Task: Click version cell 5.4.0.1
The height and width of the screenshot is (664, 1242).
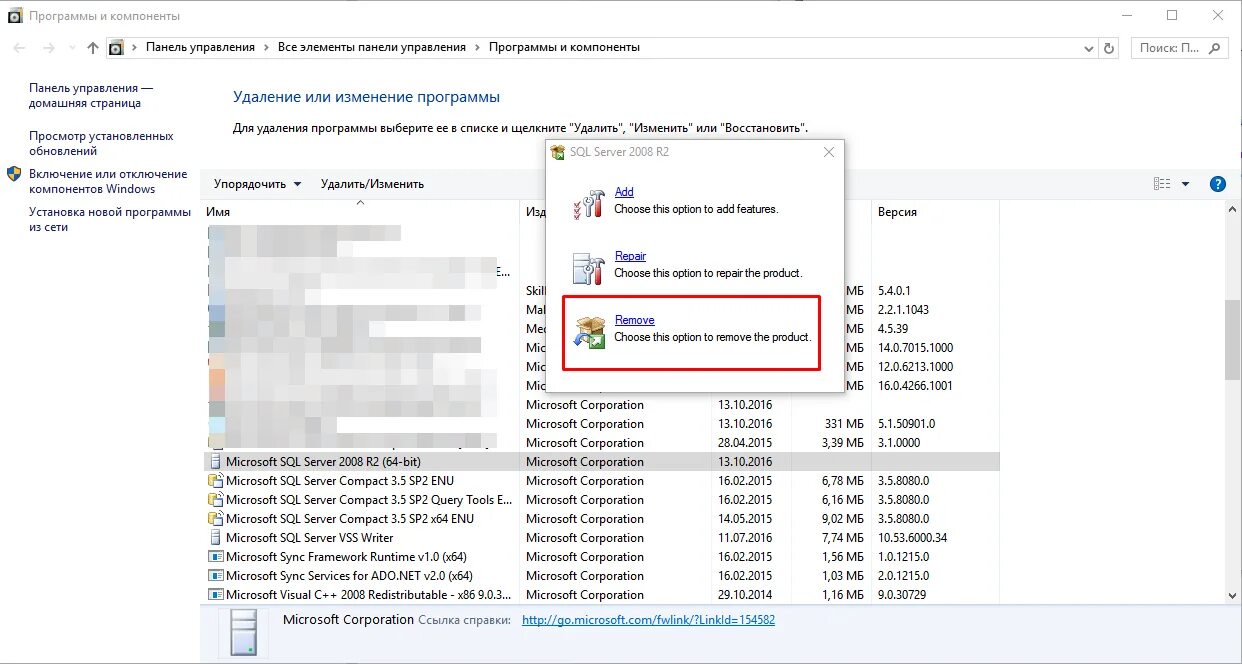Action: (x=896, y=291)
